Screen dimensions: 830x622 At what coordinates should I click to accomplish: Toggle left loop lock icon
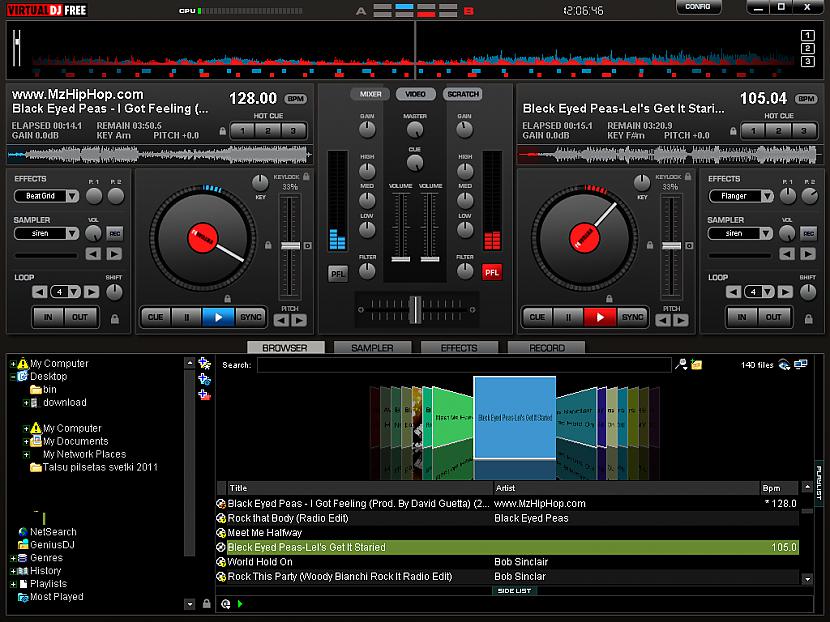[114, 319]
